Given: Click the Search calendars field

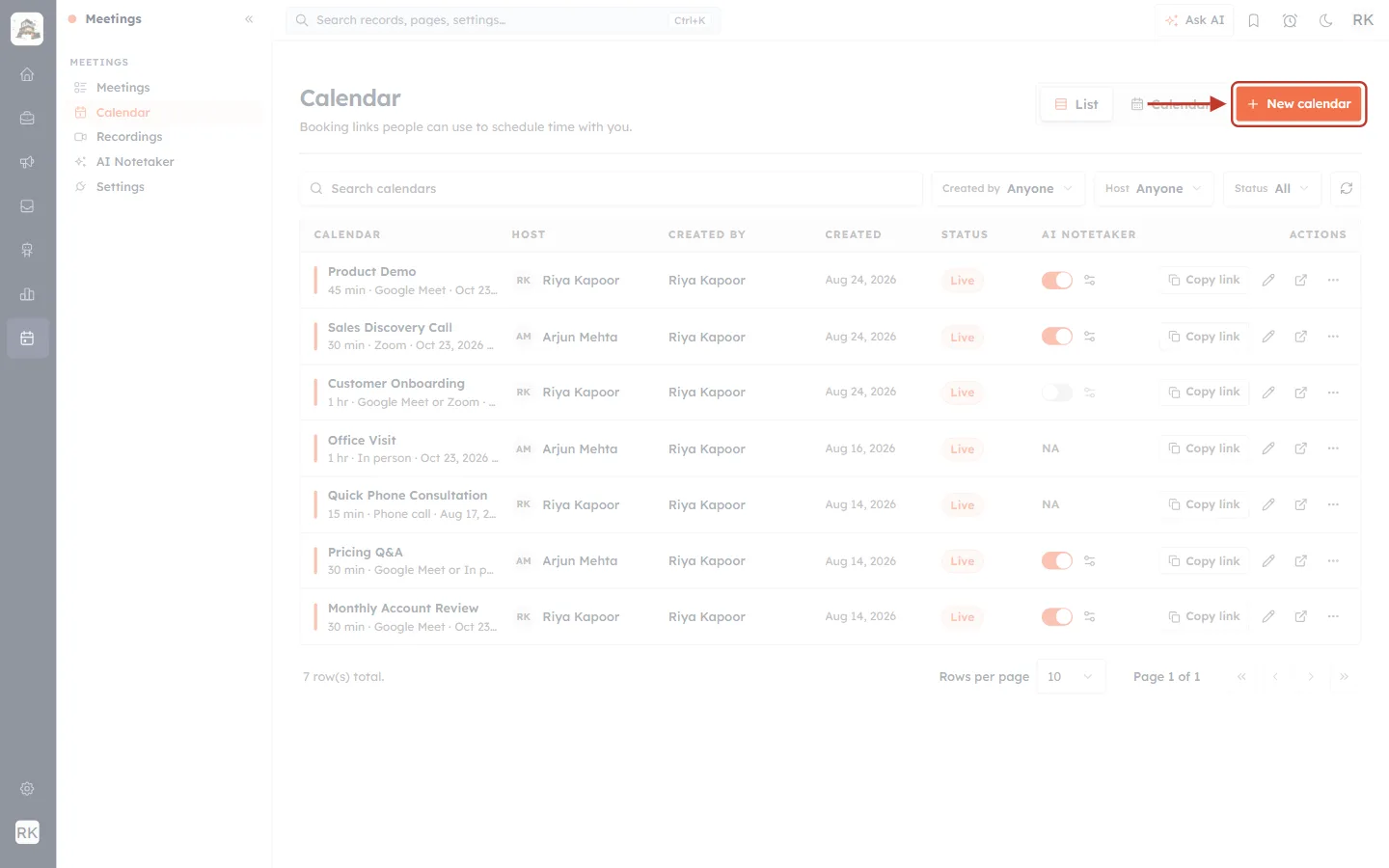Looking at the screenshot, I should click(x=611, y=189).
